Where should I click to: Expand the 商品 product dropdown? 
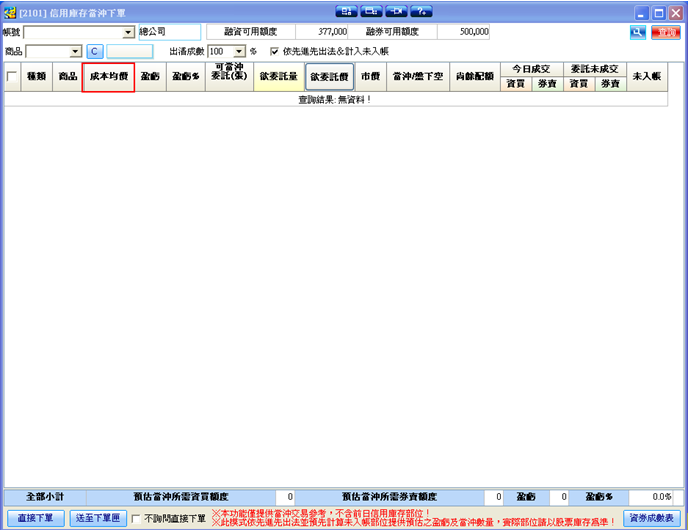pyautogui.click(x=76, y=51)
